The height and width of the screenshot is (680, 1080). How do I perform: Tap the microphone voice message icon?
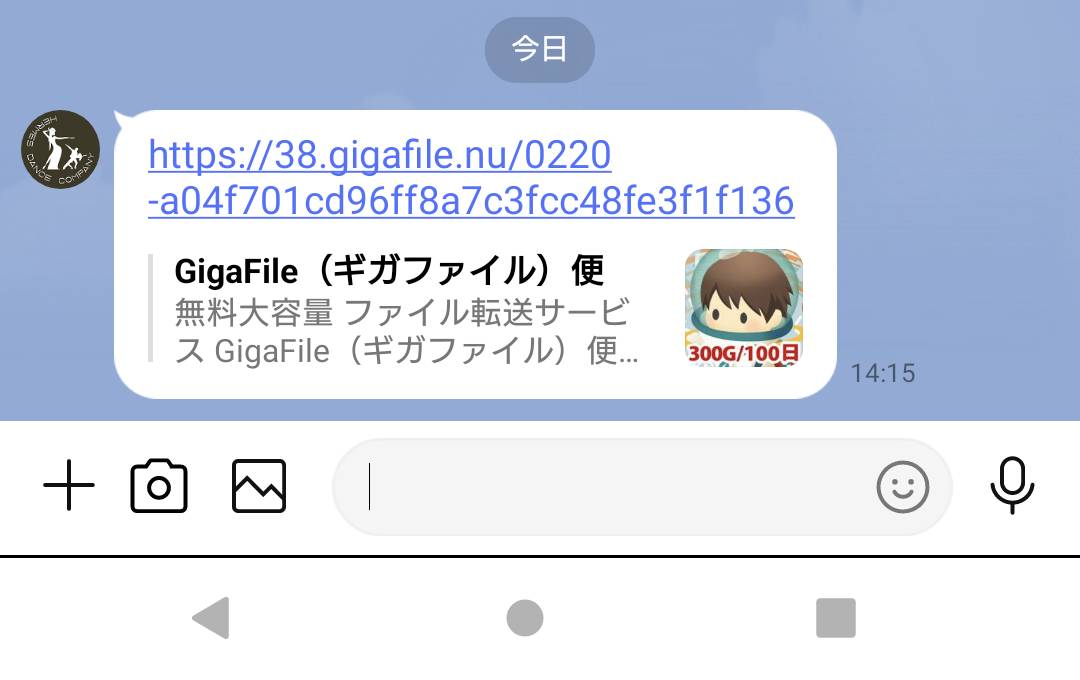1012,485
